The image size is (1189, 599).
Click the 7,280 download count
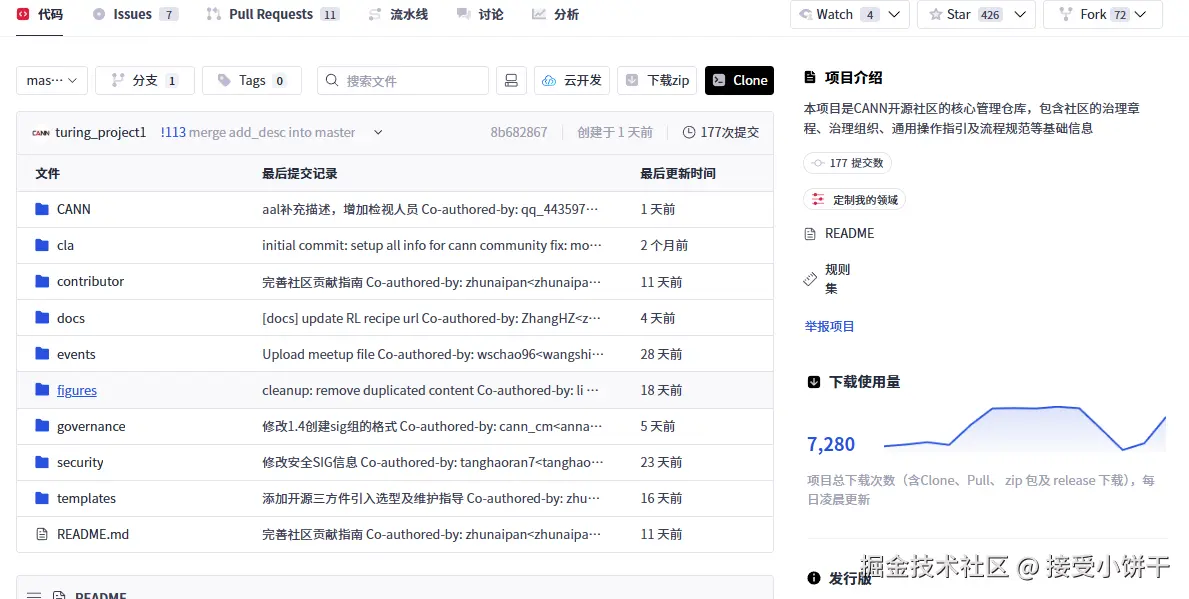831,444
